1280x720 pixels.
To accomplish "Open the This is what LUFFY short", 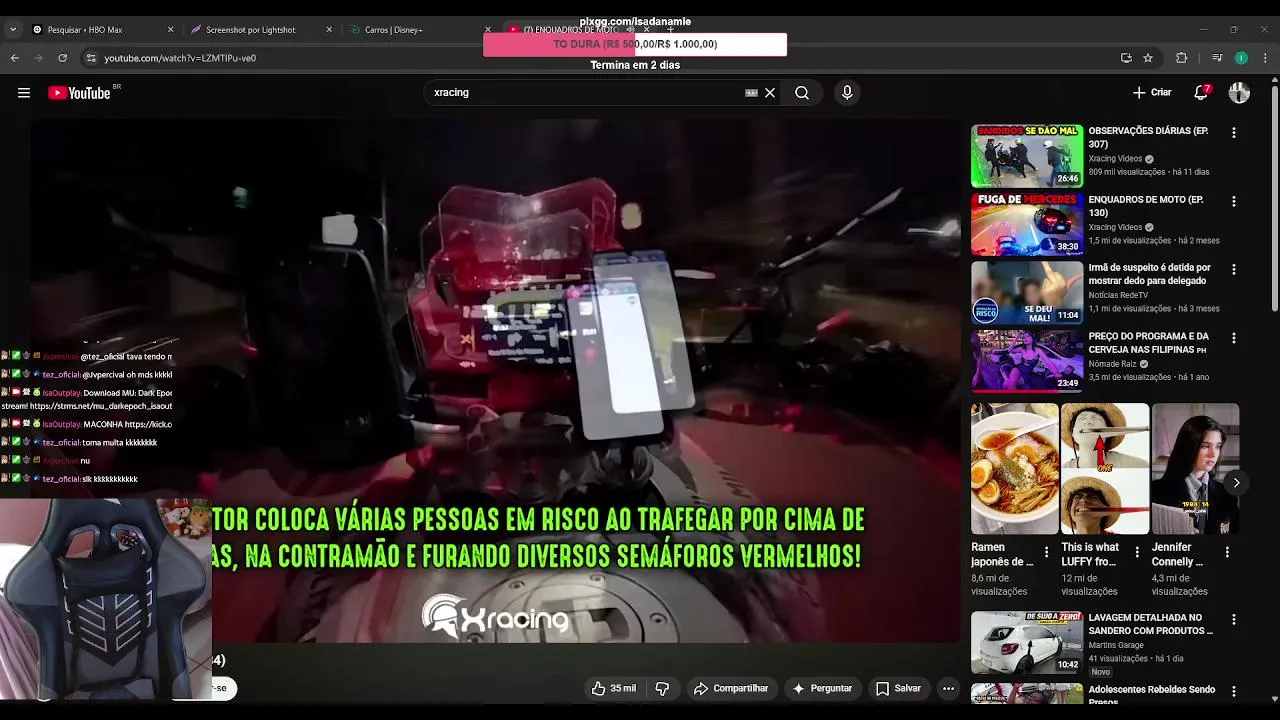I will [x=1104, y=469].
